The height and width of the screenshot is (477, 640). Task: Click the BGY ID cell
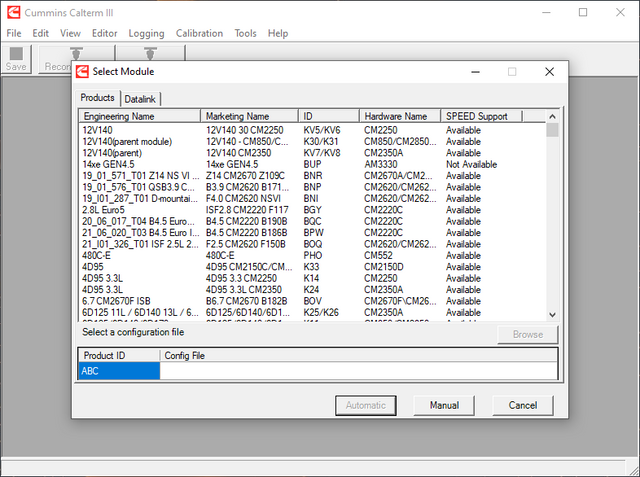coord(312,210)
